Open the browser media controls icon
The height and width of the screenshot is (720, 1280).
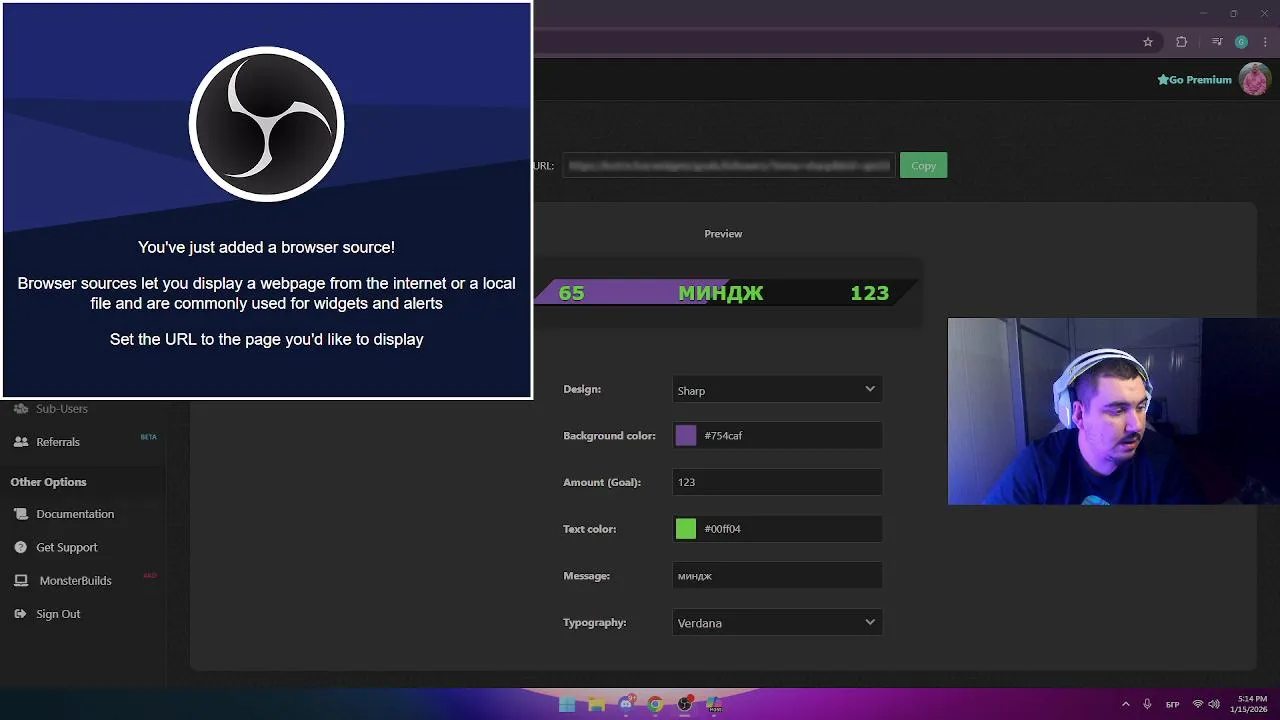click(1217, 42)
